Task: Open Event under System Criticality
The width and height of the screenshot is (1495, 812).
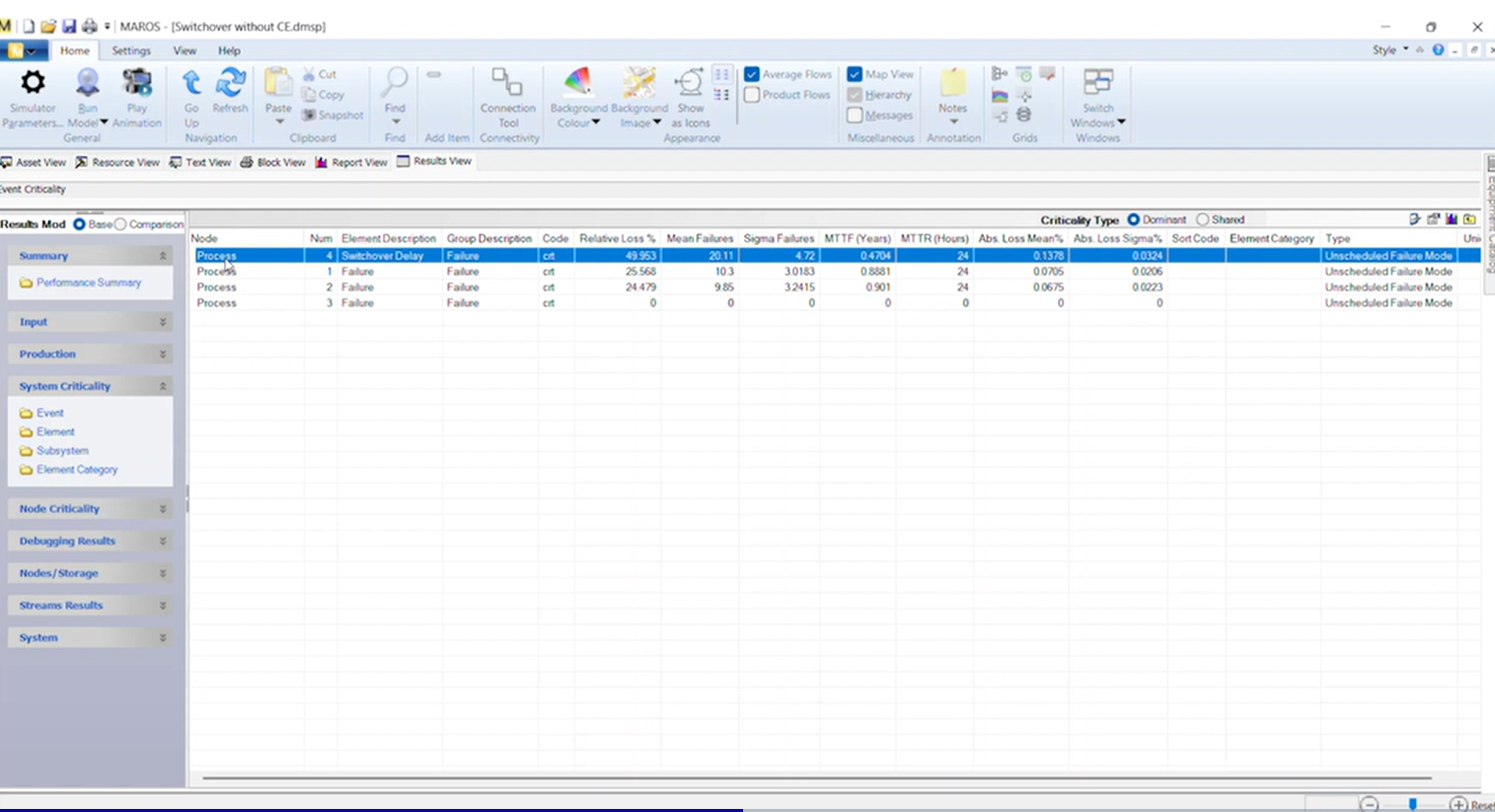Action: pos(42,413)
